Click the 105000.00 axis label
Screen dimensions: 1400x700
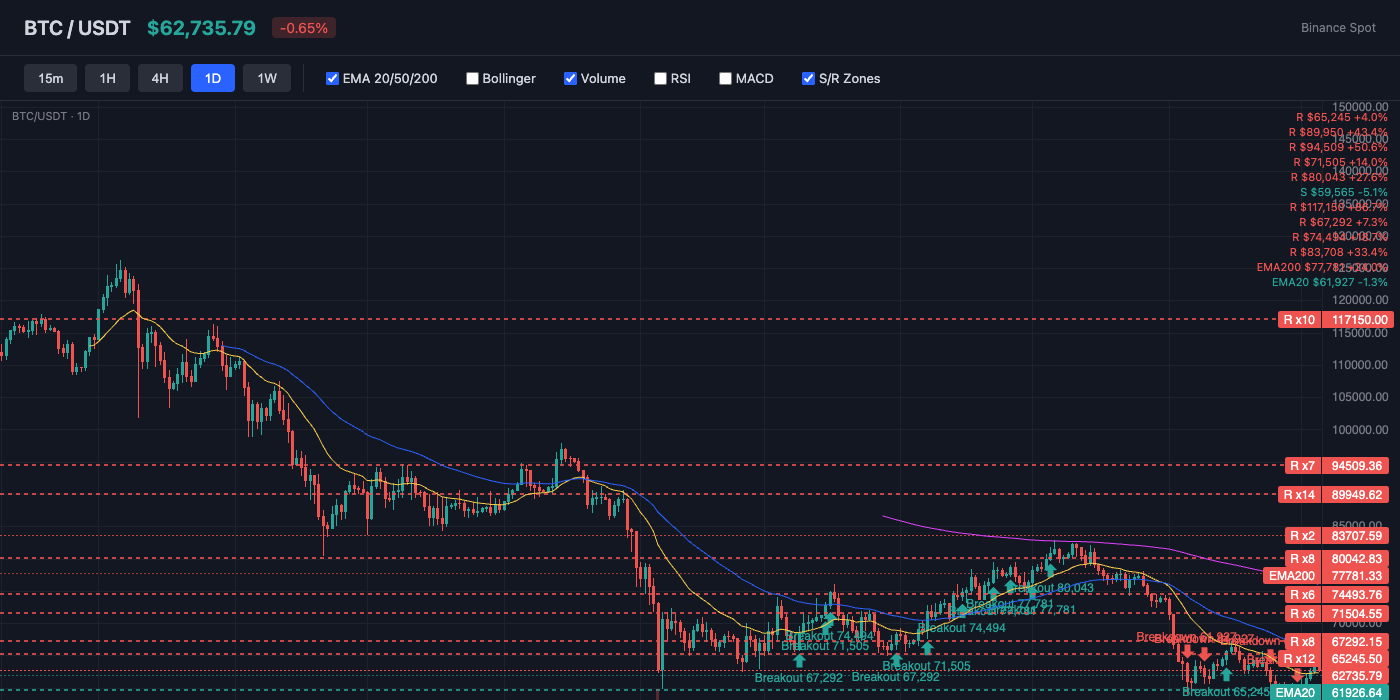(x=1359, y=397)
